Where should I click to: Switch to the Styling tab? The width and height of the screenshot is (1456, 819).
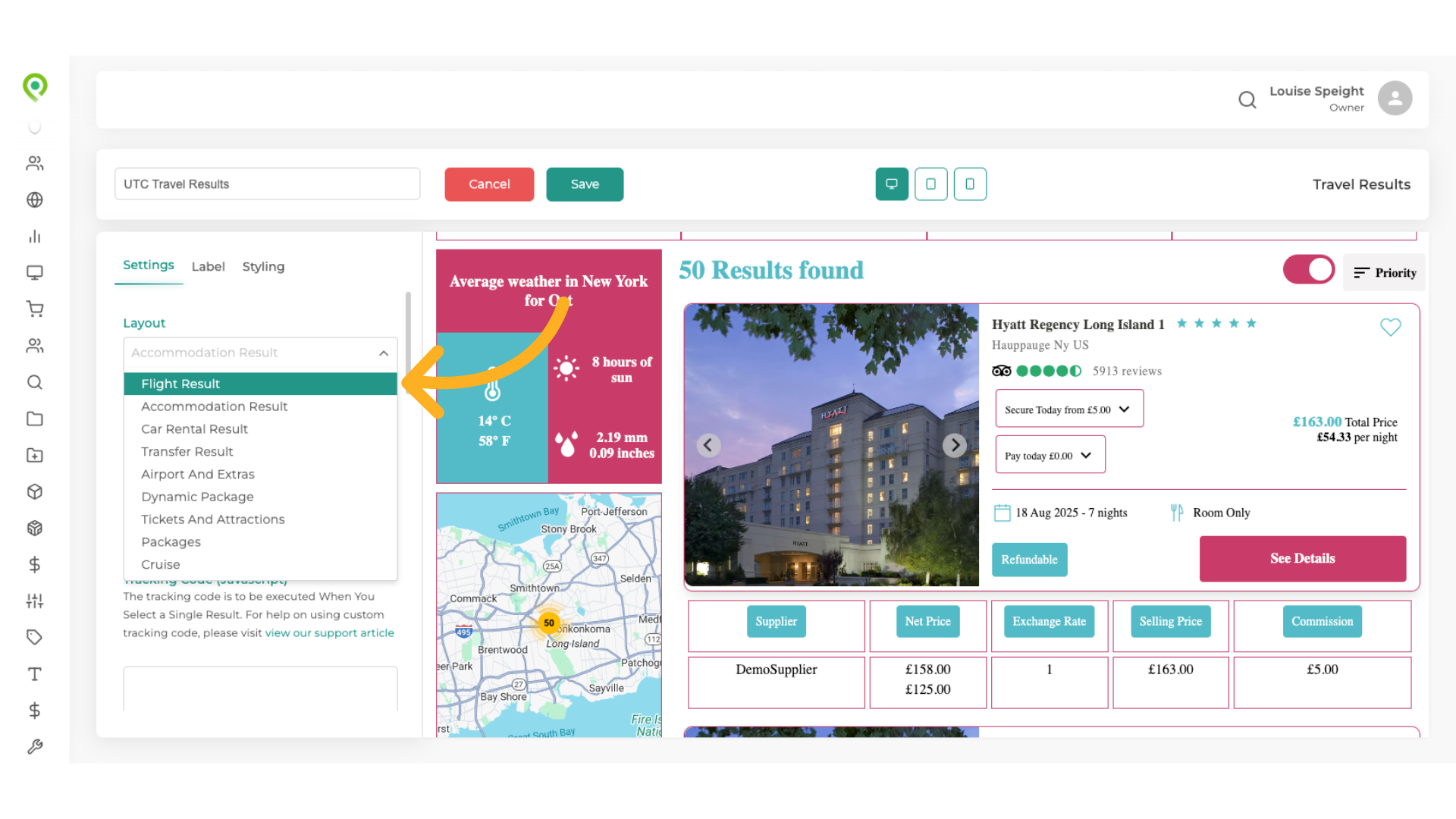(x=263, y=266)
